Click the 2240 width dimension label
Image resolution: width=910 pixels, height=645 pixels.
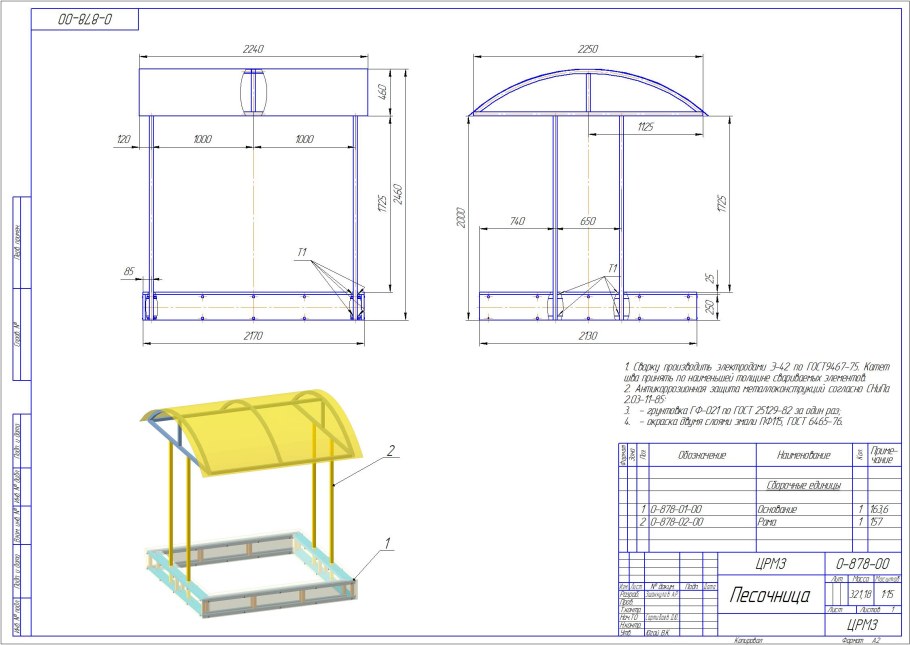click(252, 50)
